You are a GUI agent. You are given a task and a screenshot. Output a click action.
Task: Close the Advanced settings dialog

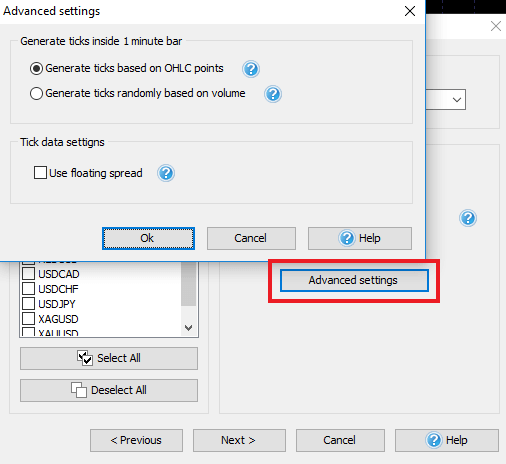[410, 11]
